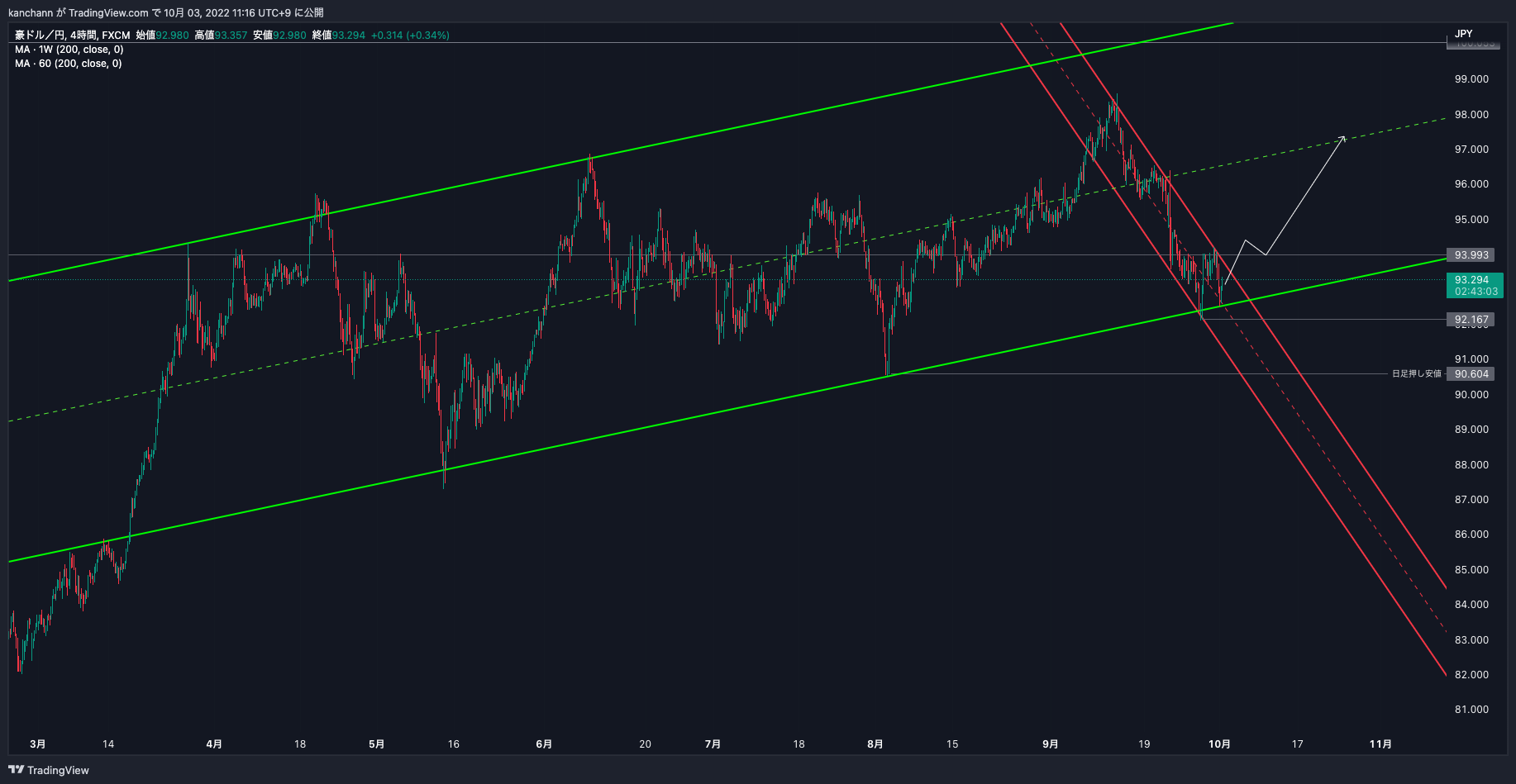This screenshot has width=1516, height=784.
Task: Click the 87.000 price axis label
Action: (1471, 500)
